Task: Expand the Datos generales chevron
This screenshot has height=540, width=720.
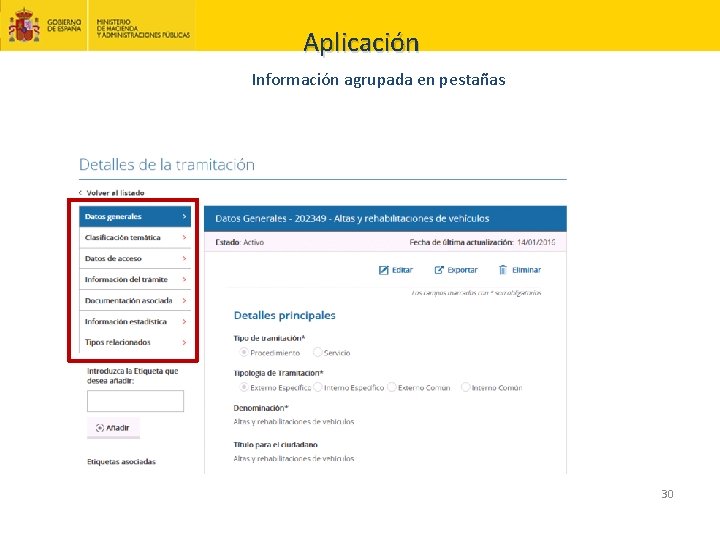Action: (184, 216)
